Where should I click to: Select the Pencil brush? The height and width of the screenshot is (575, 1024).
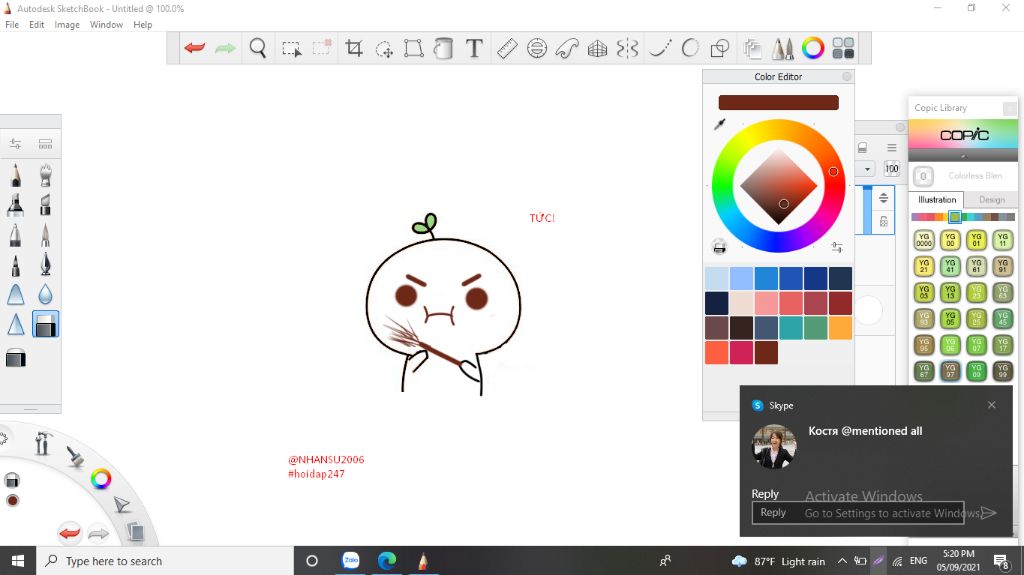(16, 175)
